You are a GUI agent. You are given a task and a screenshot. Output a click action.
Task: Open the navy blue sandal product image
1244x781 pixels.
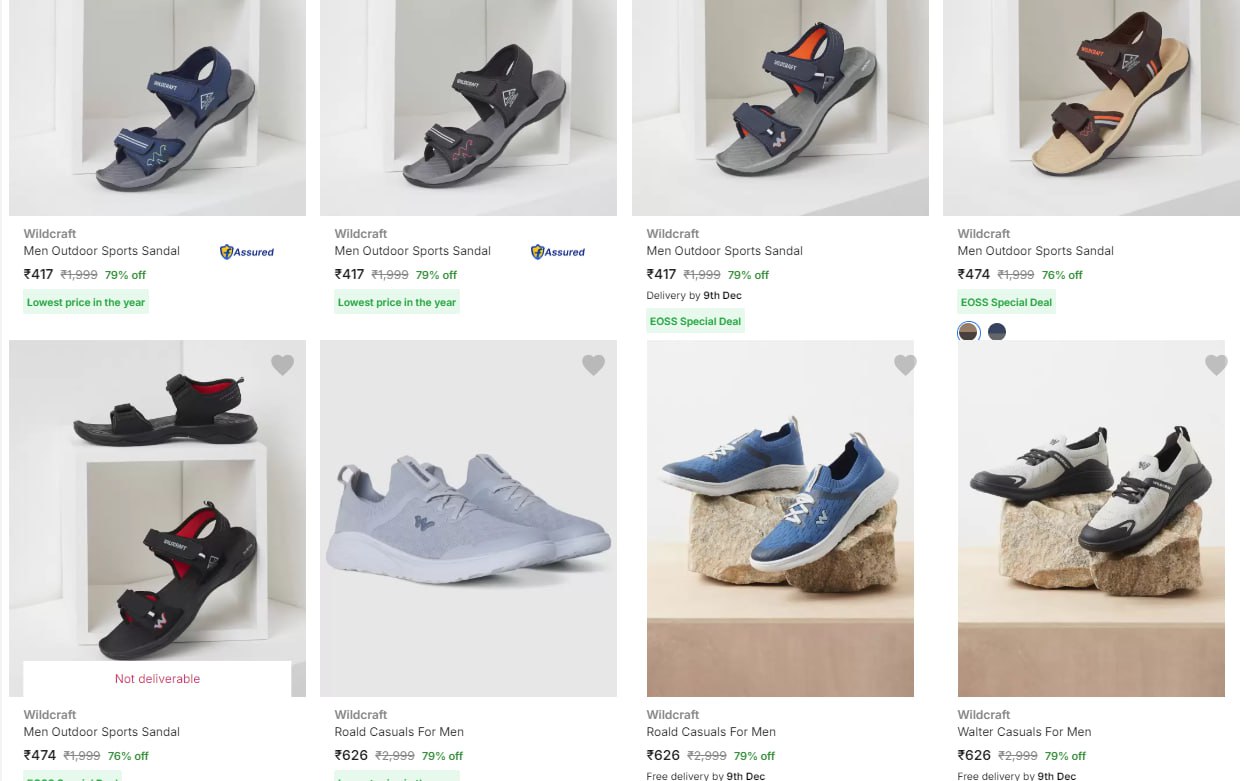(x=157, y=107)
